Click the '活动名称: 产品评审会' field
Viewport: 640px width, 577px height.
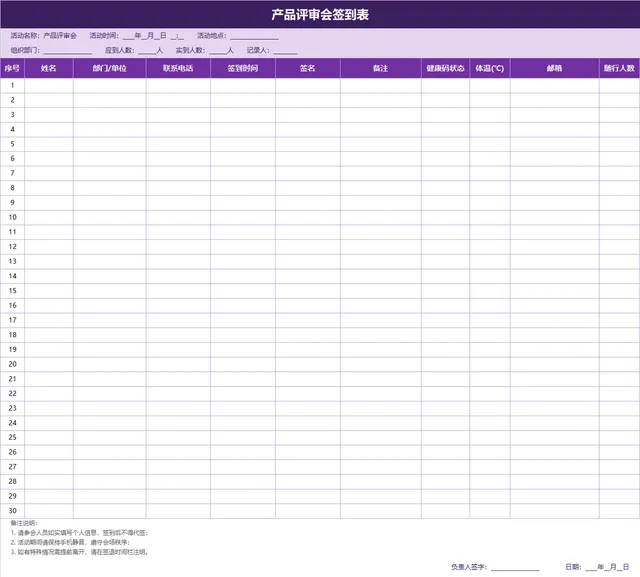click(x=44, y=36)
